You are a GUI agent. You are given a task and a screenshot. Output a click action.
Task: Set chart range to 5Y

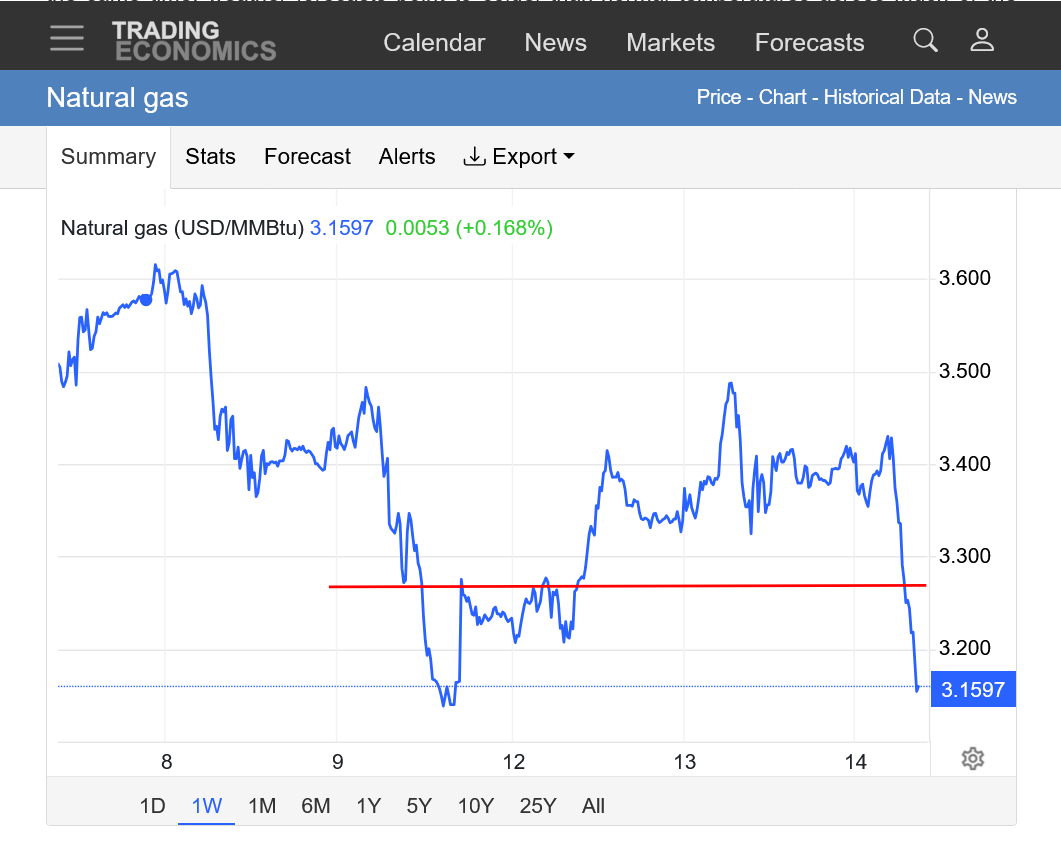(419, 806)
